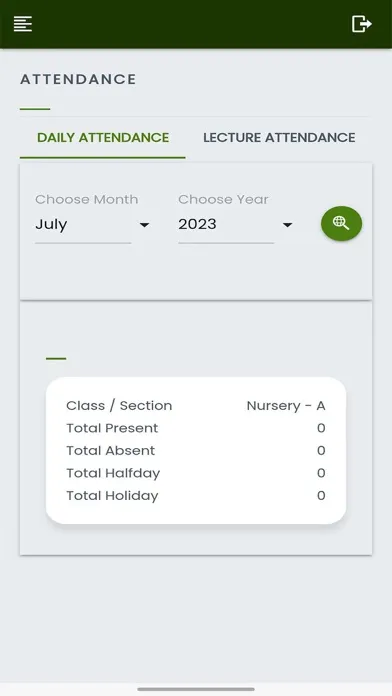
Task: Open the hamburger navigation menu
Action: pos(23,24)
